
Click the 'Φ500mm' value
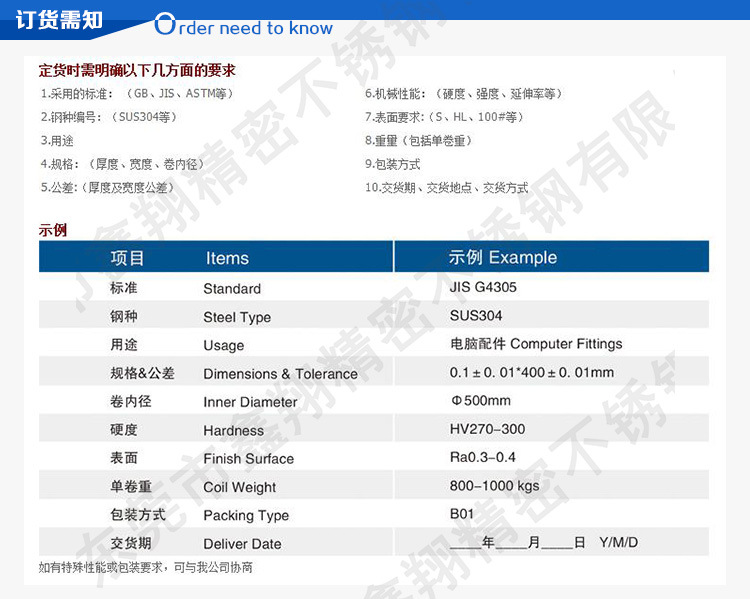481,400
